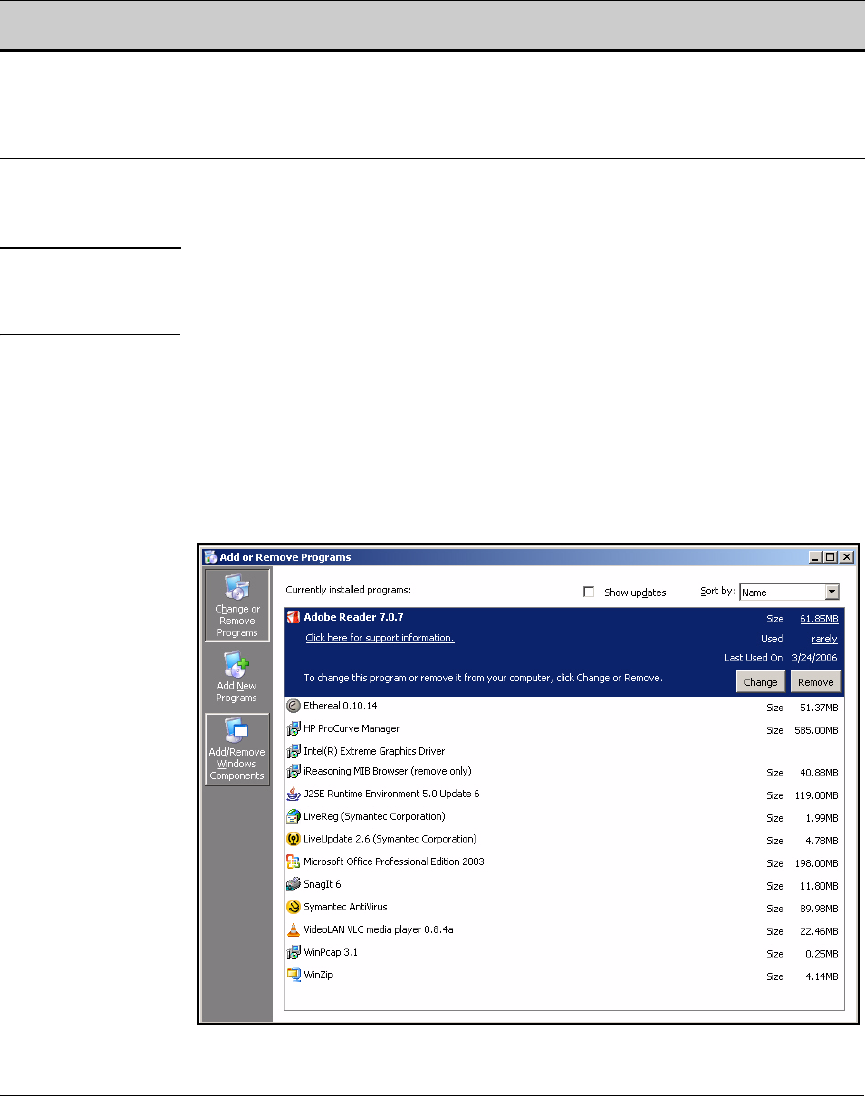Minimize the Add or Remove Programs window

pos(815,557)
